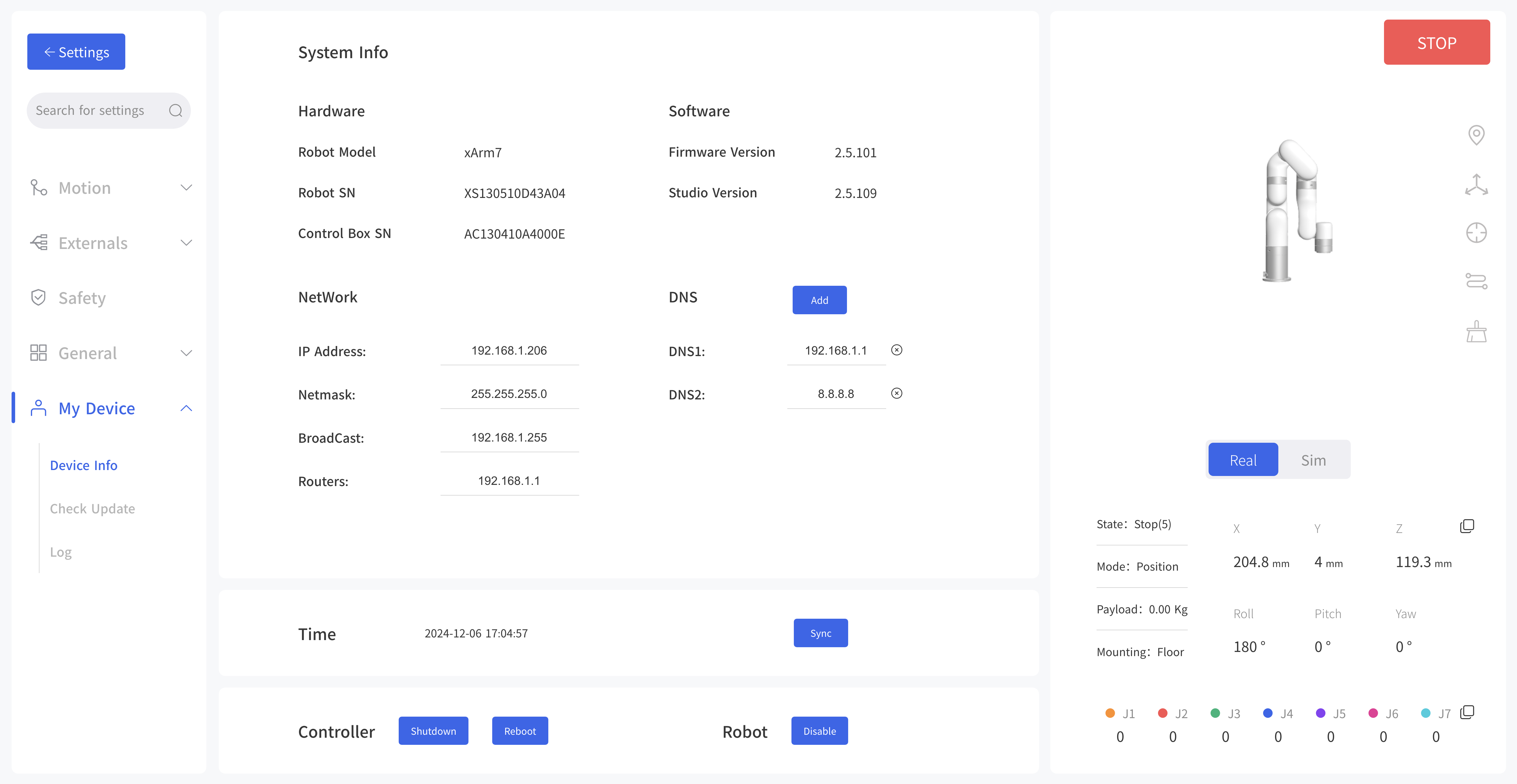Click the search magnifier icon
This screenshot has height=784, width=1517.
[x=175, y=111]
